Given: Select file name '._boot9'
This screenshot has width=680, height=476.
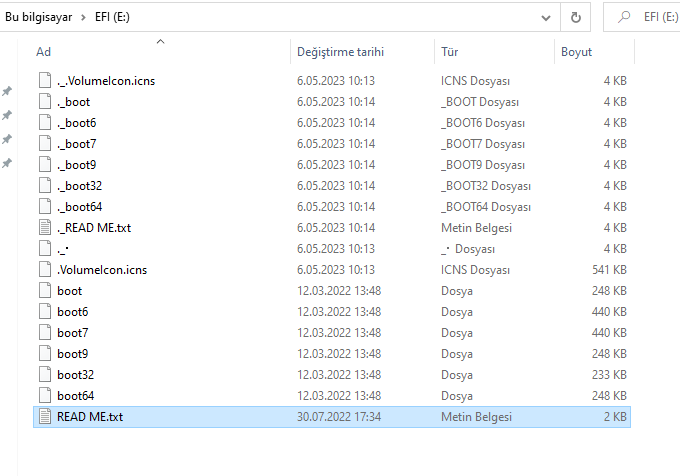Looking at the screenshot, I should [x=76, y=165].
